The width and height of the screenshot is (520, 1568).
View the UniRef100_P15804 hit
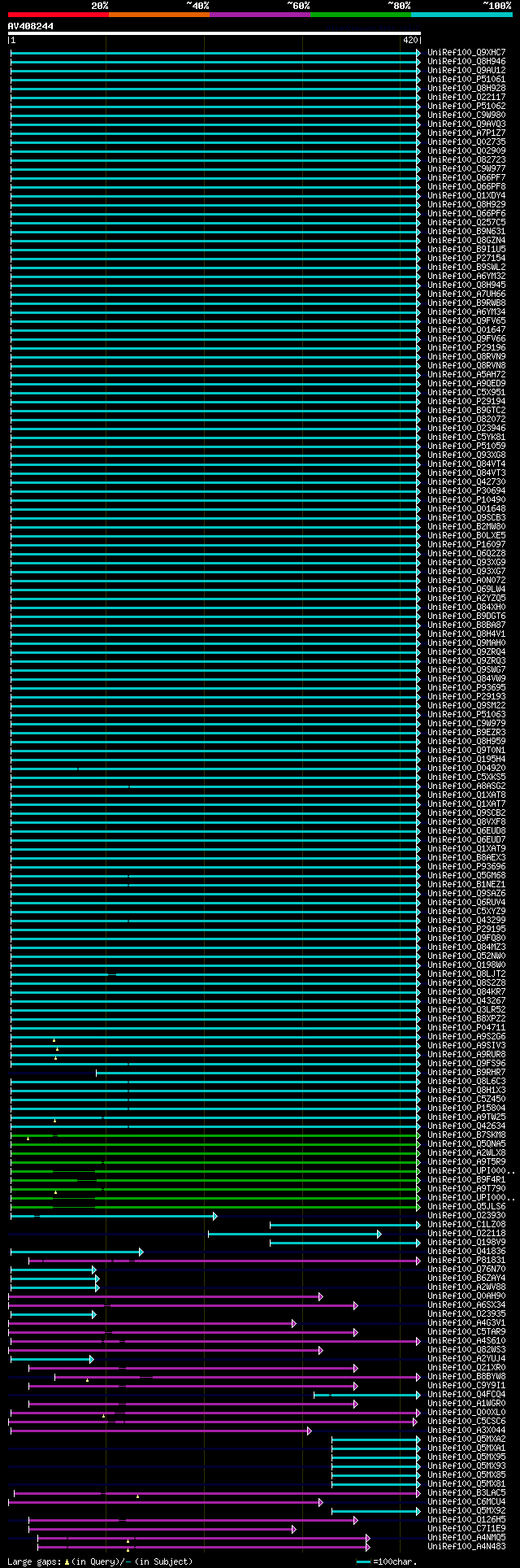(466, 1108)
